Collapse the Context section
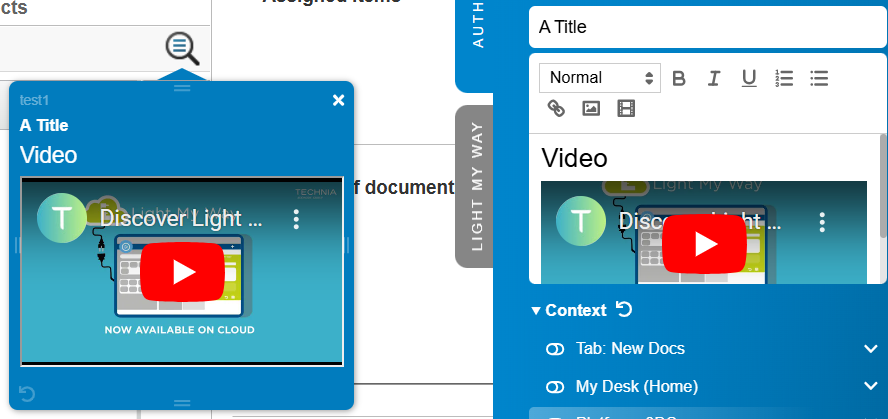This screenshot has height=419, width=888. click(x=536, y=311)
